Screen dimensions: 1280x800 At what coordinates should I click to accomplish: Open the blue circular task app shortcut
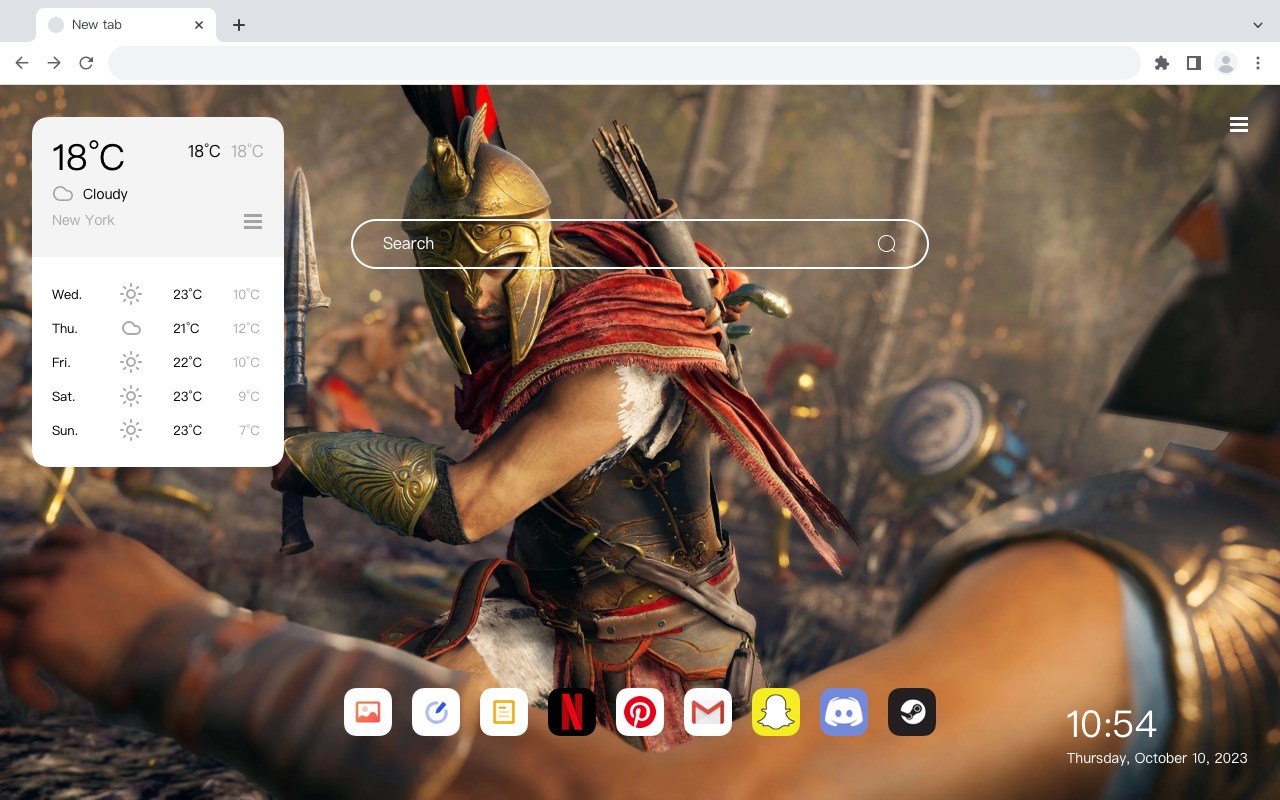[436, 712]
